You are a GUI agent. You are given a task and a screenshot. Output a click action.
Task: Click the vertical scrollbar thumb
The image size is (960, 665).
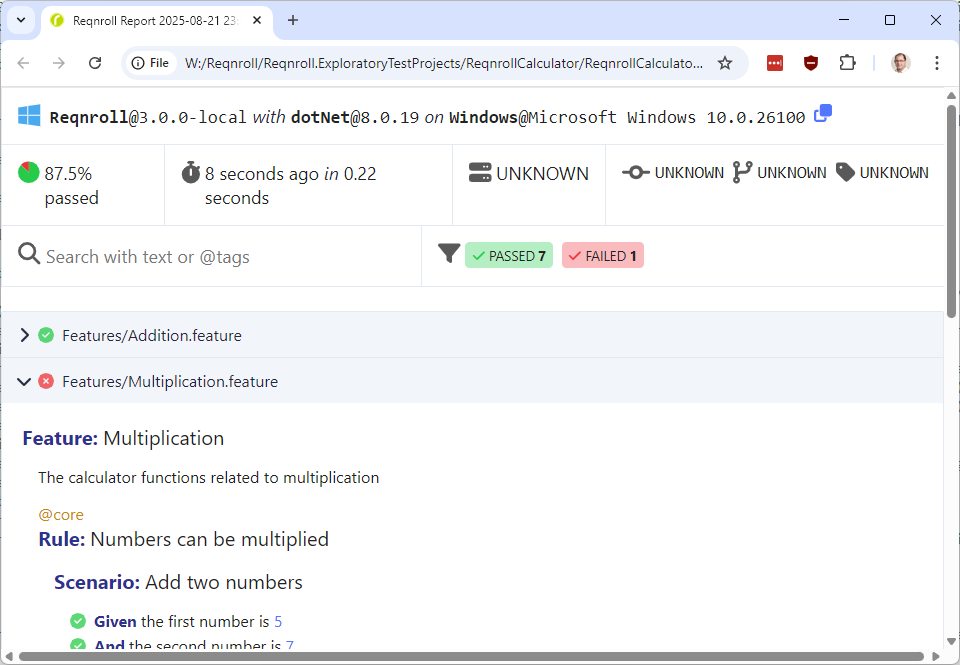point(951,211)
